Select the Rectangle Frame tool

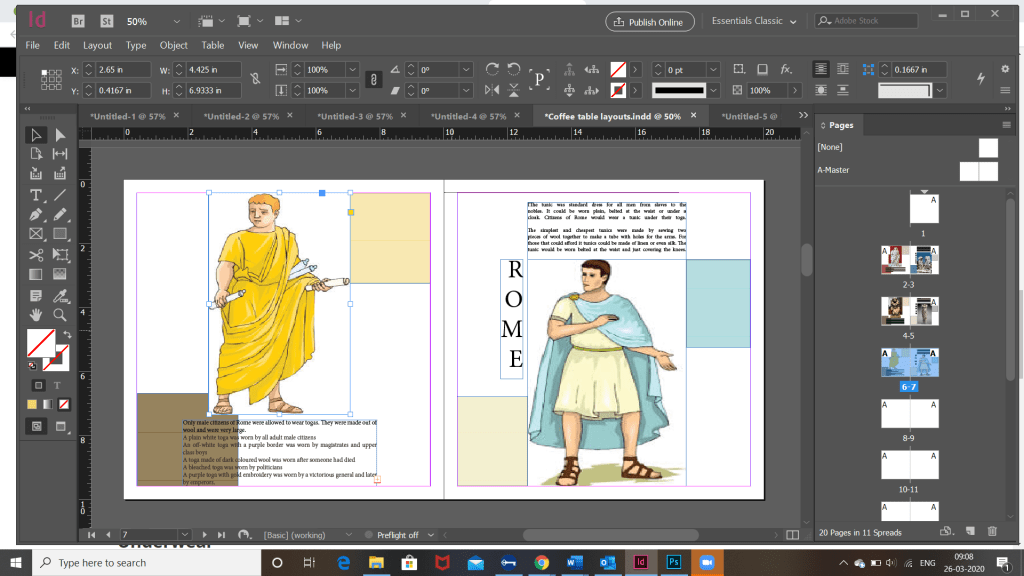tap(36, 234)
